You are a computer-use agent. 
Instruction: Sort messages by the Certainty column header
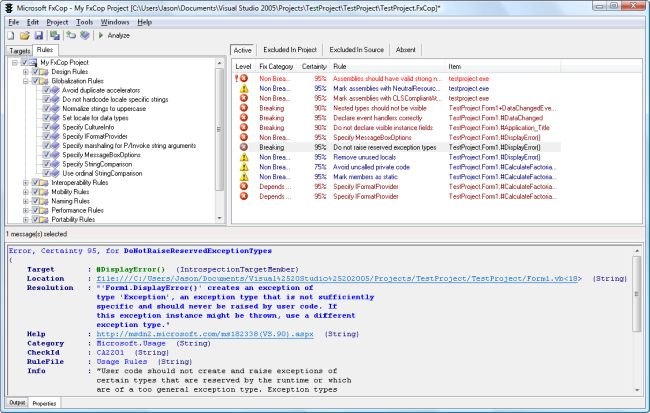click(314, 65)
